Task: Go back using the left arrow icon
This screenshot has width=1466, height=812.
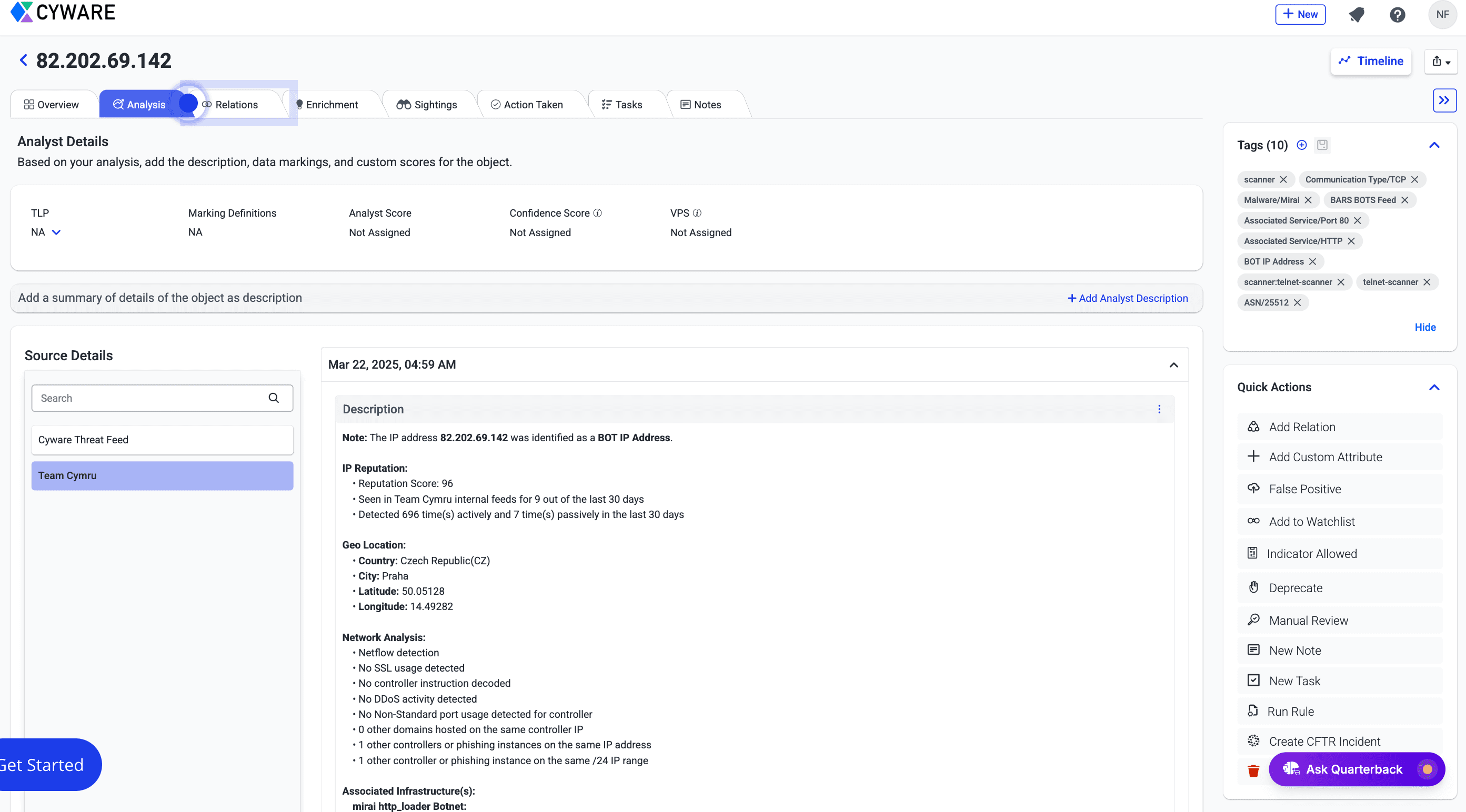Action: 23,60
